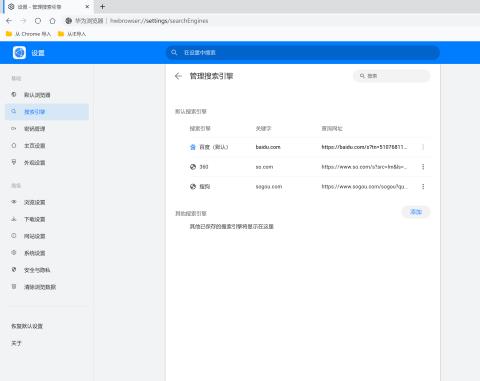Open more options for the 搜狗 engine
The height and width of the screenshot is (381, 480).
(x=423, y=186)
